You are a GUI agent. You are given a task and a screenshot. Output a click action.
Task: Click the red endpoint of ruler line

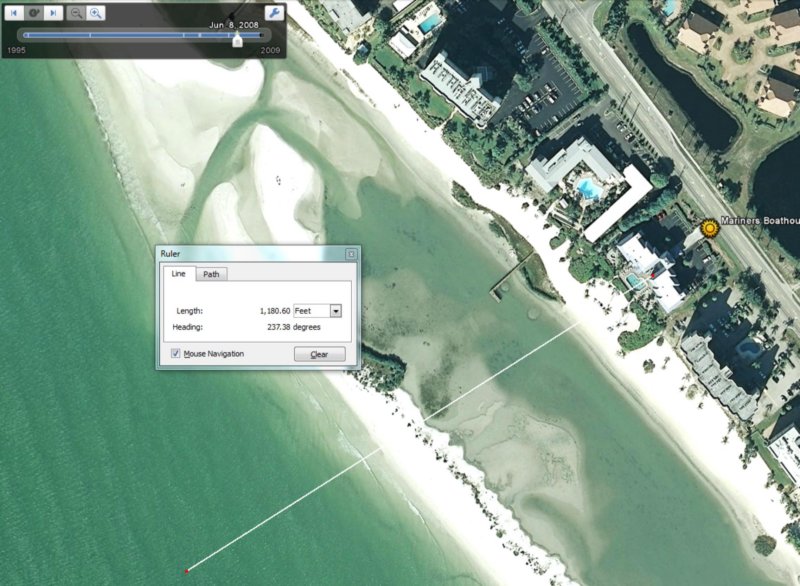pos(187,571)
